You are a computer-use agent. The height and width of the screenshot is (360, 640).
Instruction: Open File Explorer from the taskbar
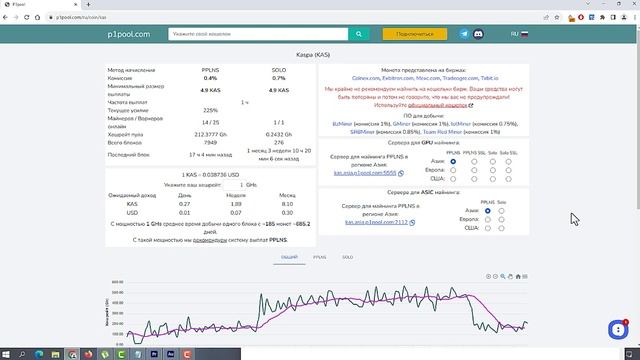click(x=56, y=354)
